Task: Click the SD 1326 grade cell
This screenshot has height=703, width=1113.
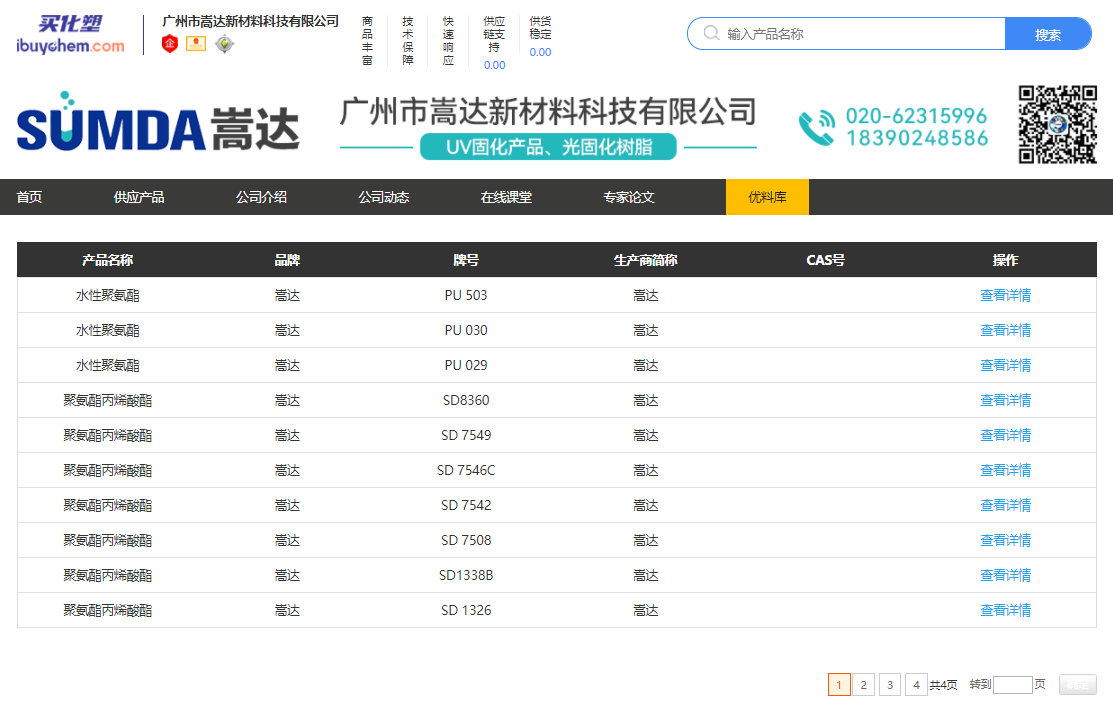Action: pos(466,611)
